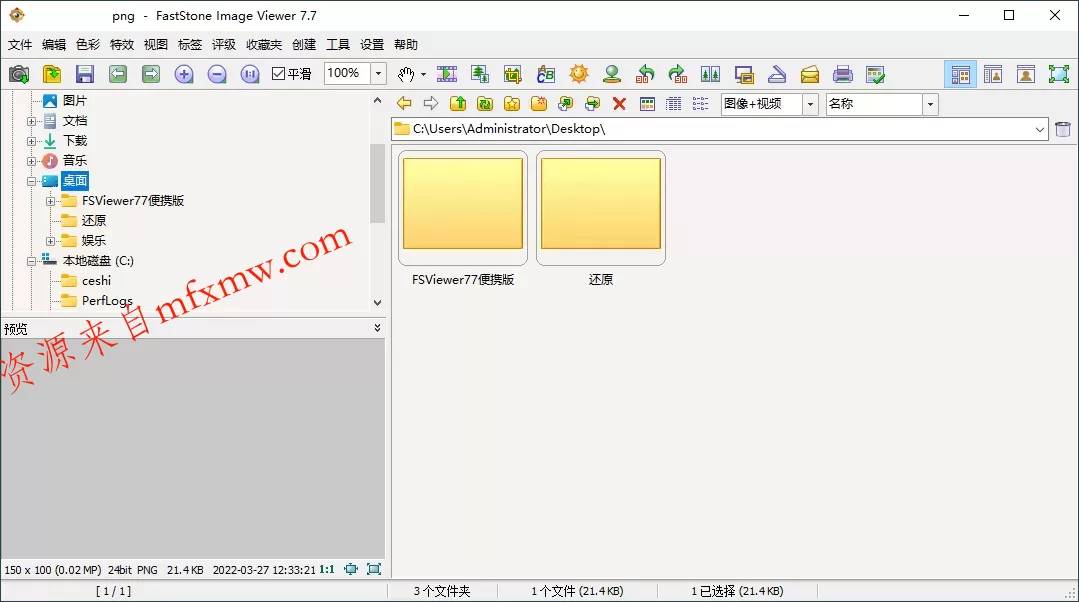
Task: Collapse the 预览 preview panel with the chevron
Action: 377,328
